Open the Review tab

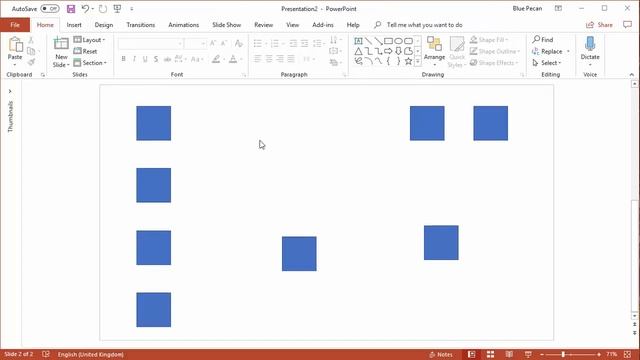[263, 25]
